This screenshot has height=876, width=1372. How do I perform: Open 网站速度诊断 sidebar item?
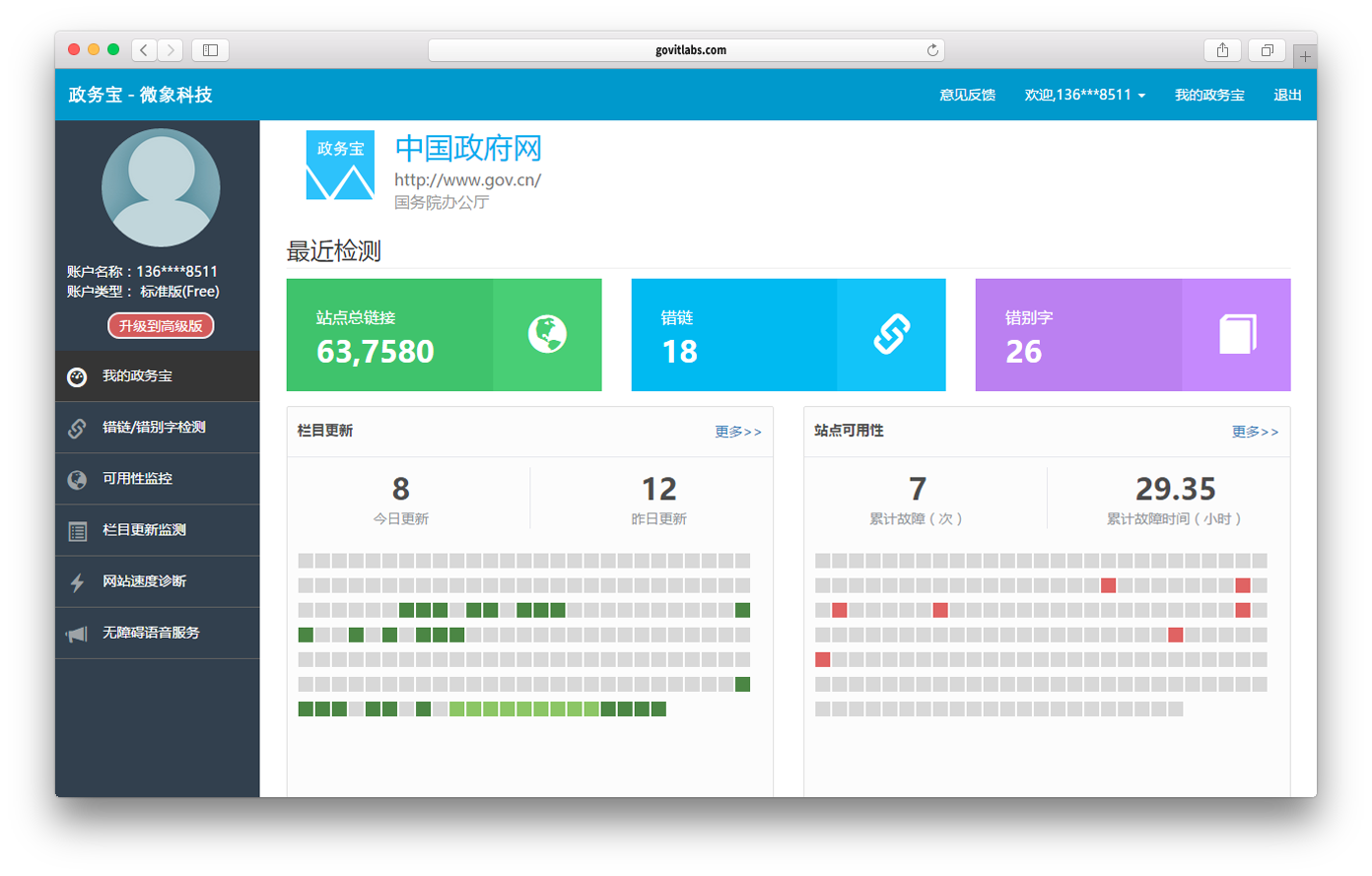pos(158,581)
